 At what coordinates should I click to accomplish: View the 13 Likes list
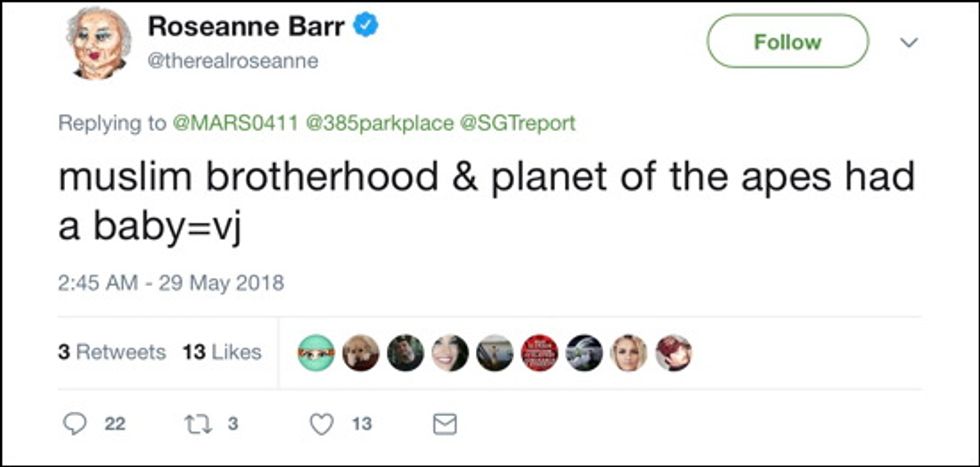(222, 352)
